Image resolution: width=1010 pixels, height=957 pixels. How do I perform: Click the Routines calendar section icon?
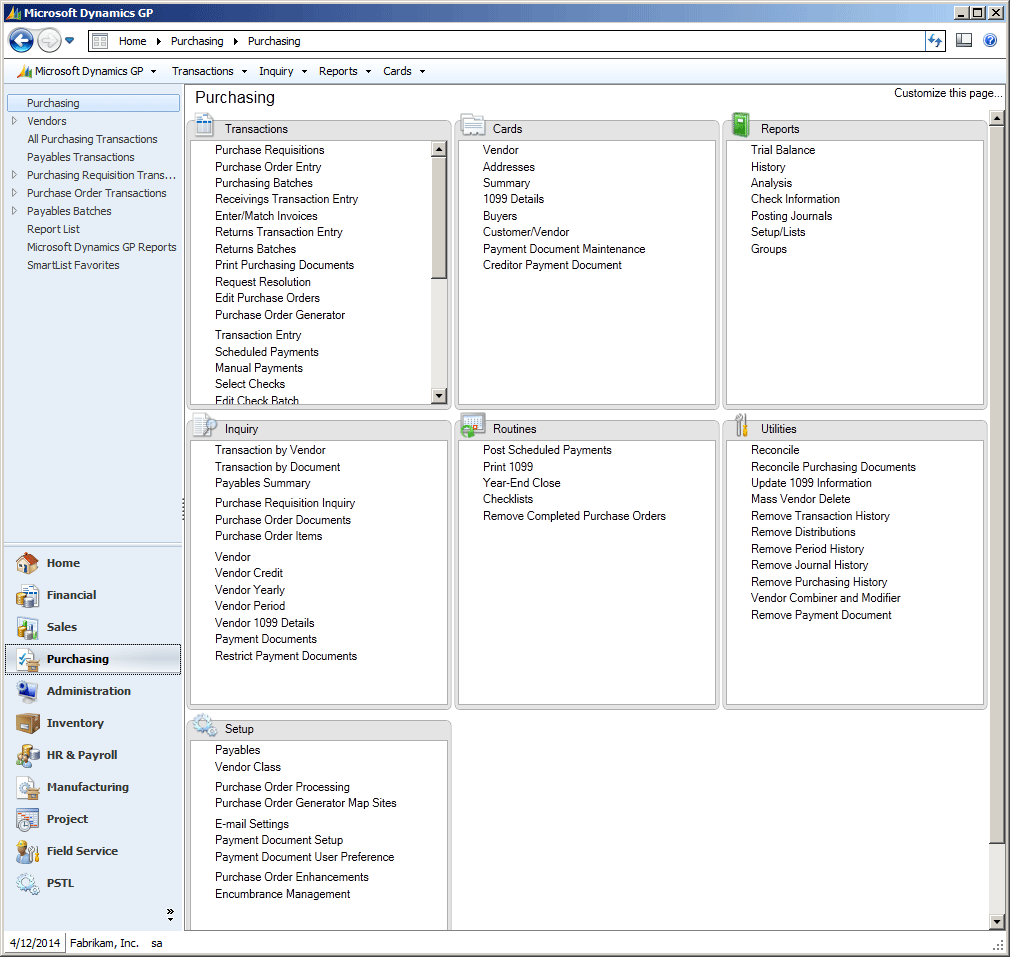(473, 425)
